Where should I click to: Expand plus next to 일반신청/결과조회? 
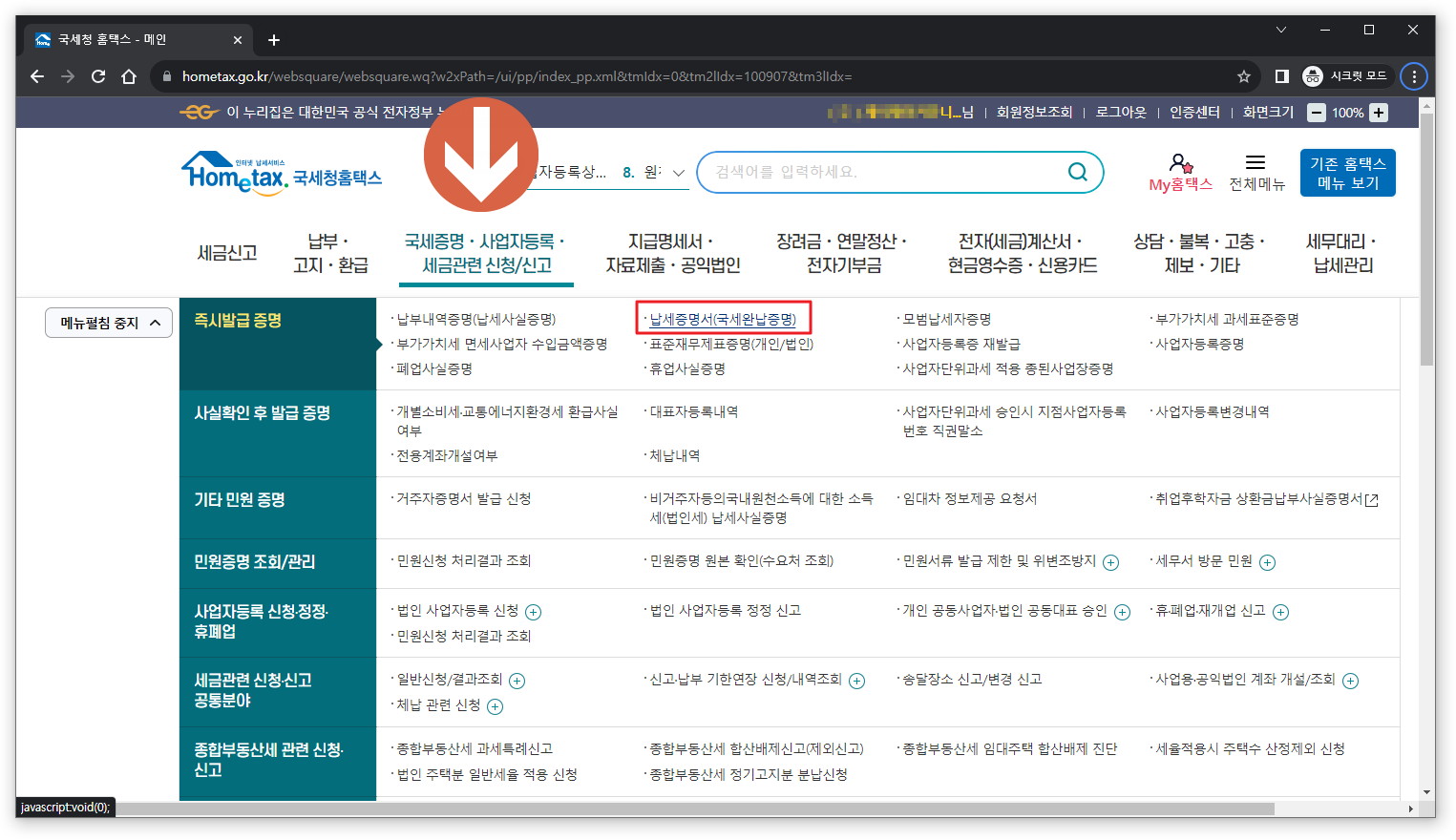tap(517, 681)
